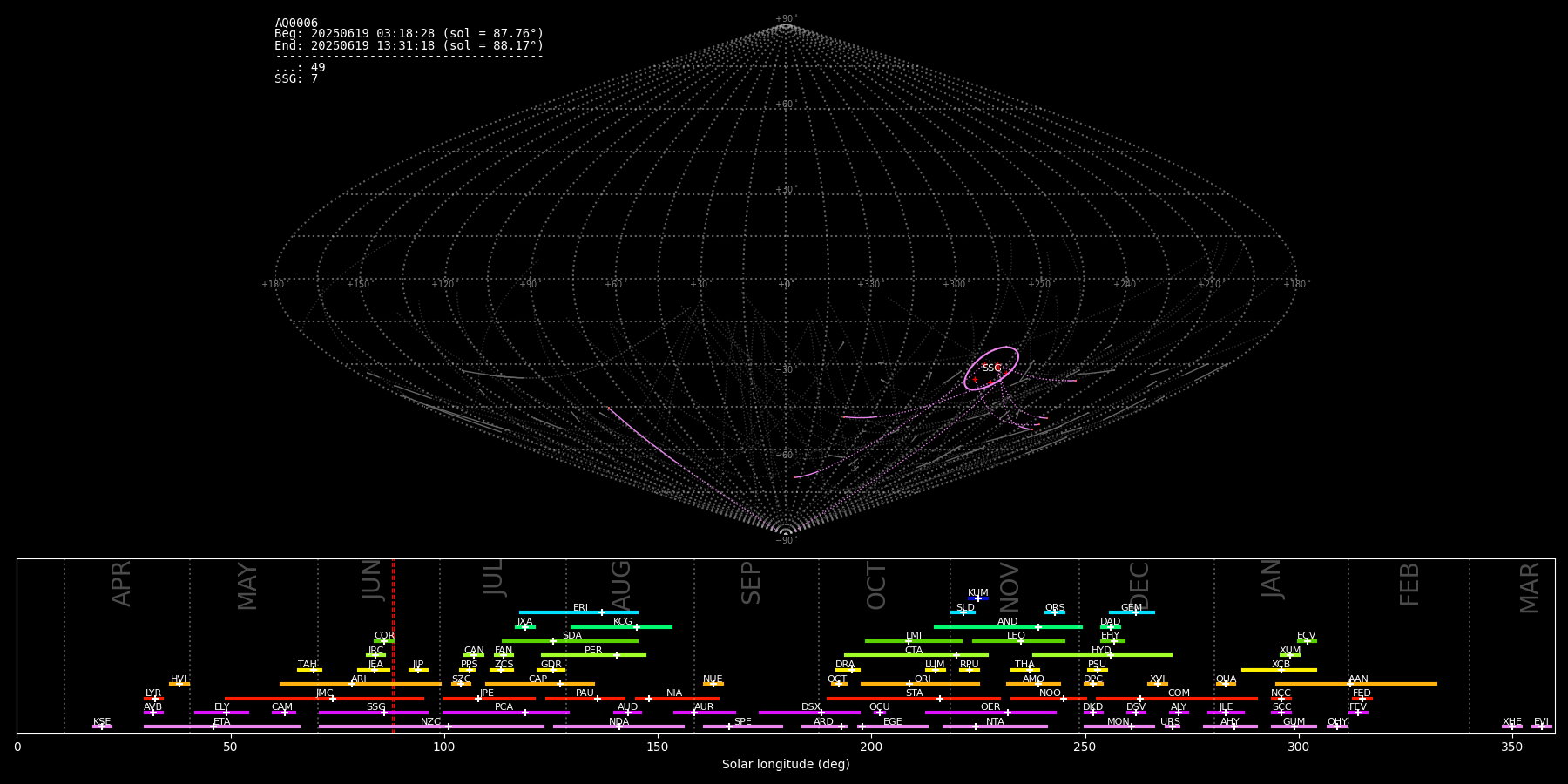Click the URS shower label

(1170, 722)
